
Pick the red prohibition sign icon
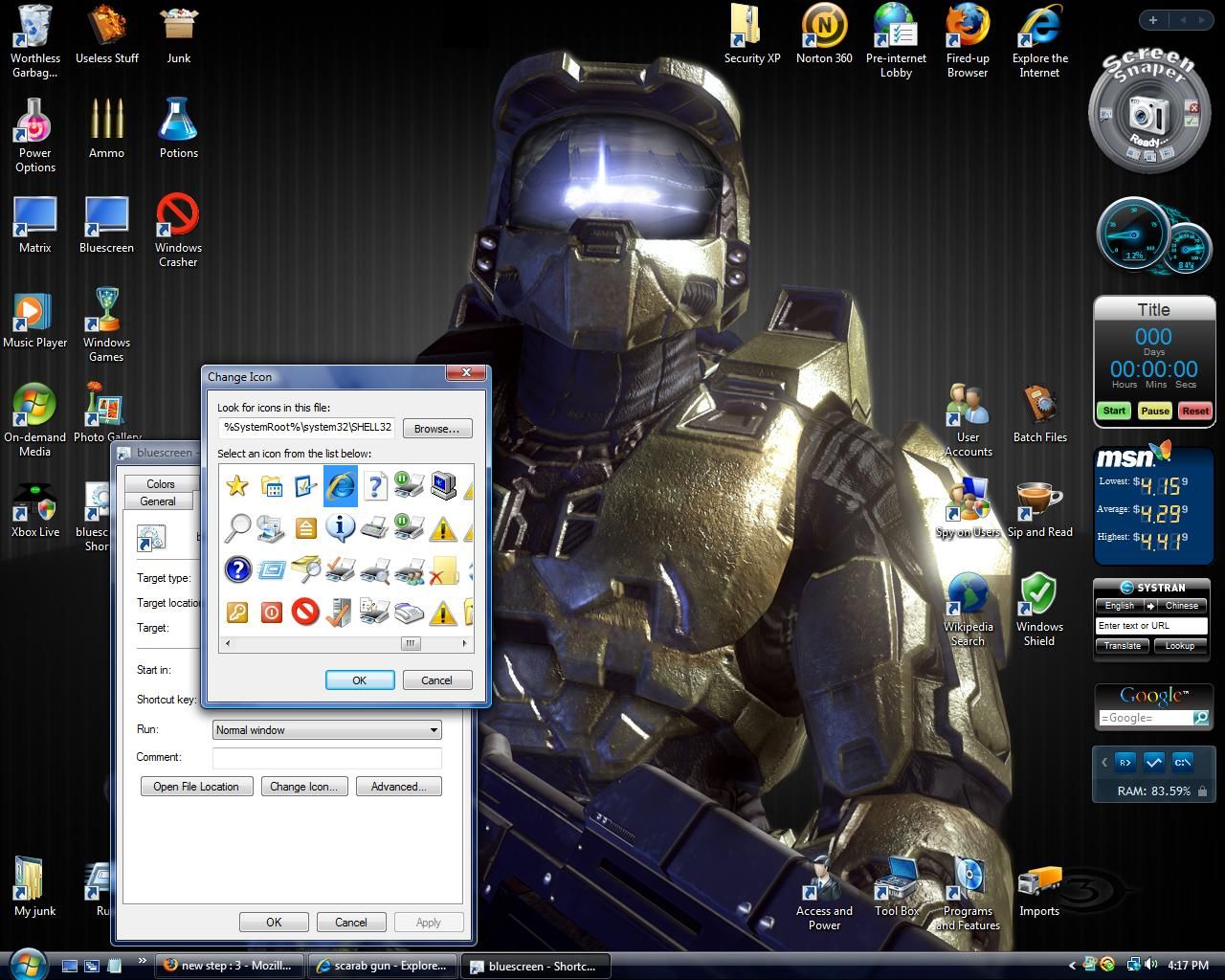tap(305, 611)
